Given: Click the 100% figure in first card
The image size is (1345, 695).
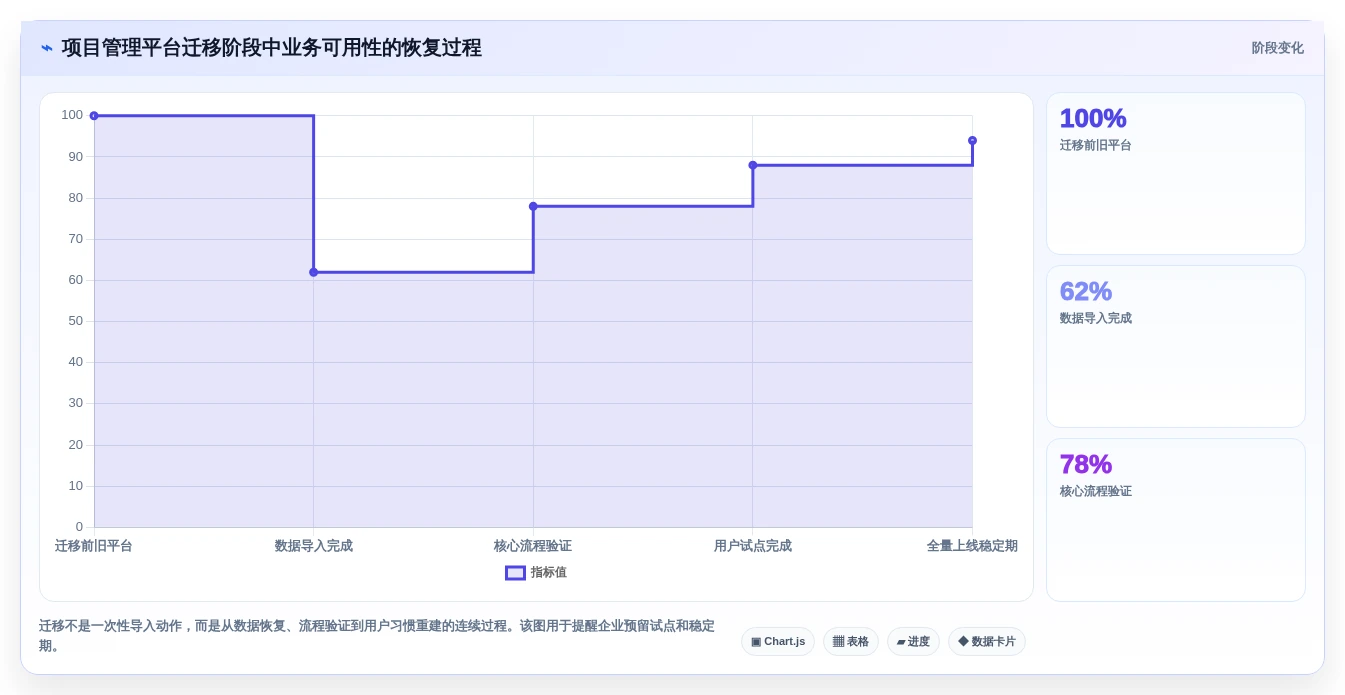Looking at the screenshot, I should coord(1093,118).
